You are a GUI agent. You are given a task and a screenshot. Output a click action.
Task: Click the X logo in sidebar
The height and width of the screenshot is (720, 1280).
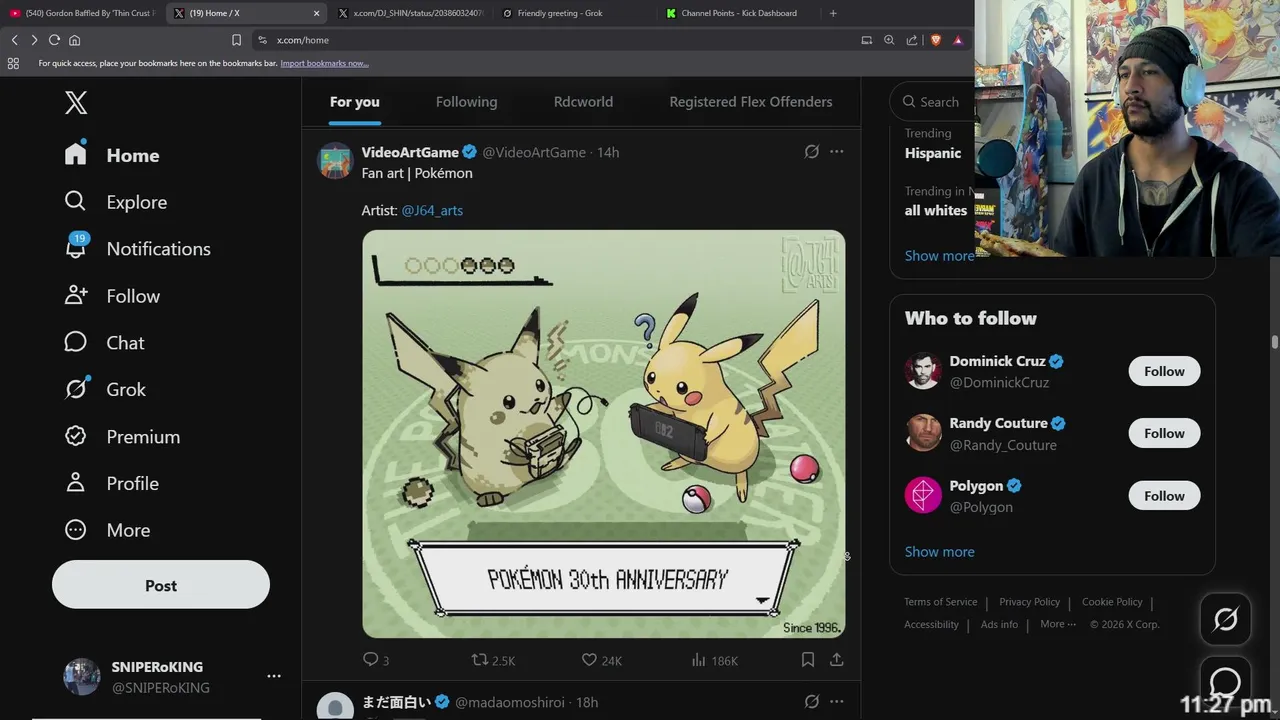(76, 102)
